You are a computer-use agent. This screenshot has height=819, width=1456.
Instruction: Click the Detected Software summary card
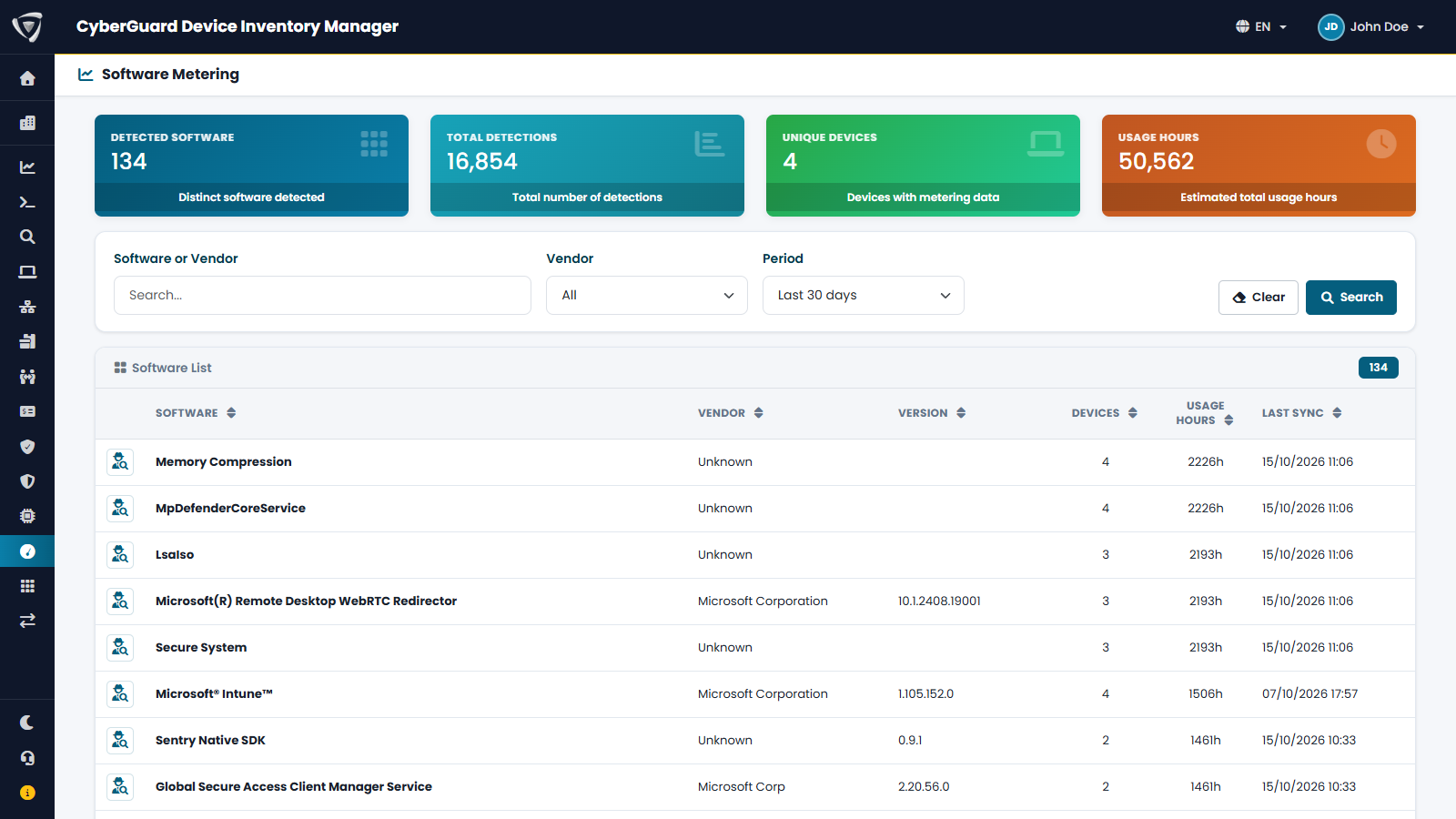tap(251, 166)
